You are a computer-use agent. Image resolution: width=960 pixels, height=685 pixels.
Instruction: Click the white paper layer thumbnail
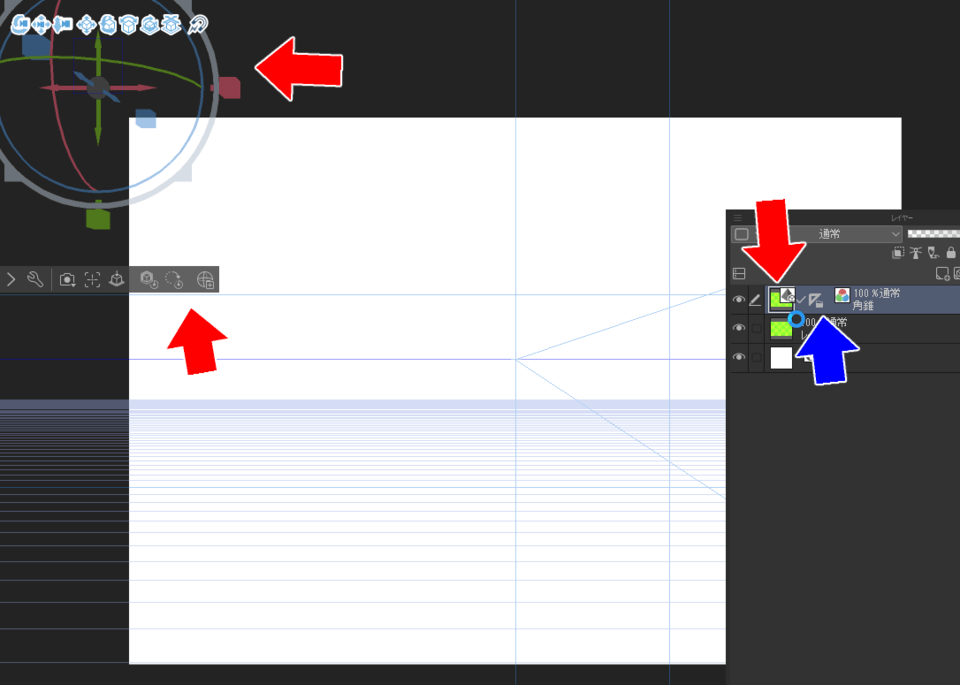click(781, 357)
